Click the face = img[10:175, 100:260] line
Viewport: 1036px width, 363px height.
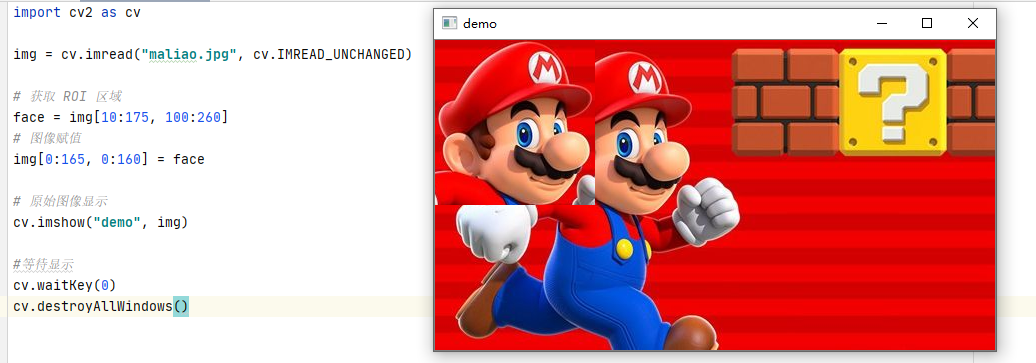coord(120,117)
